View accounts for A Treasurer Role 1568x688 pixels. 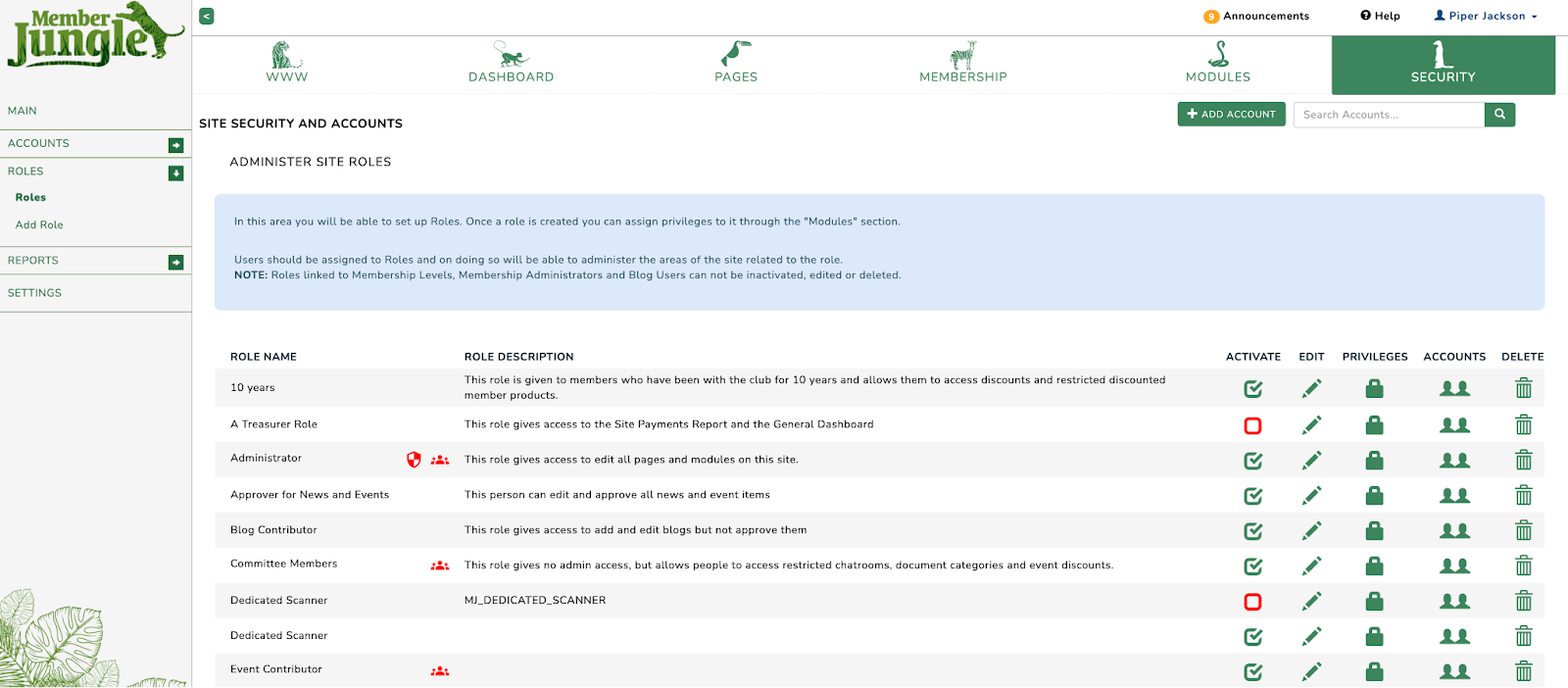click(x=1454, y=424)
